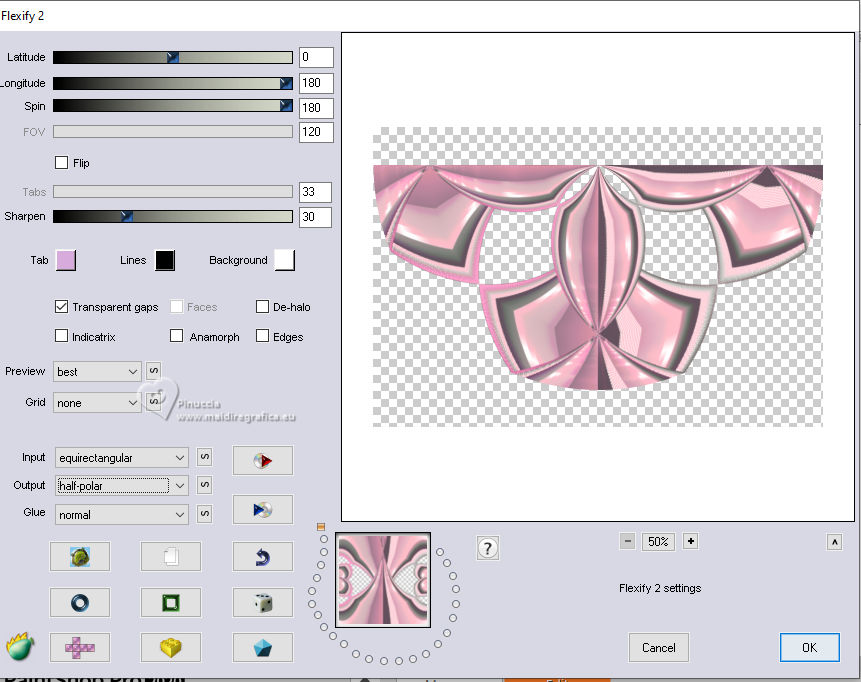Open the Glue normal dropdown

coord(121,515)
